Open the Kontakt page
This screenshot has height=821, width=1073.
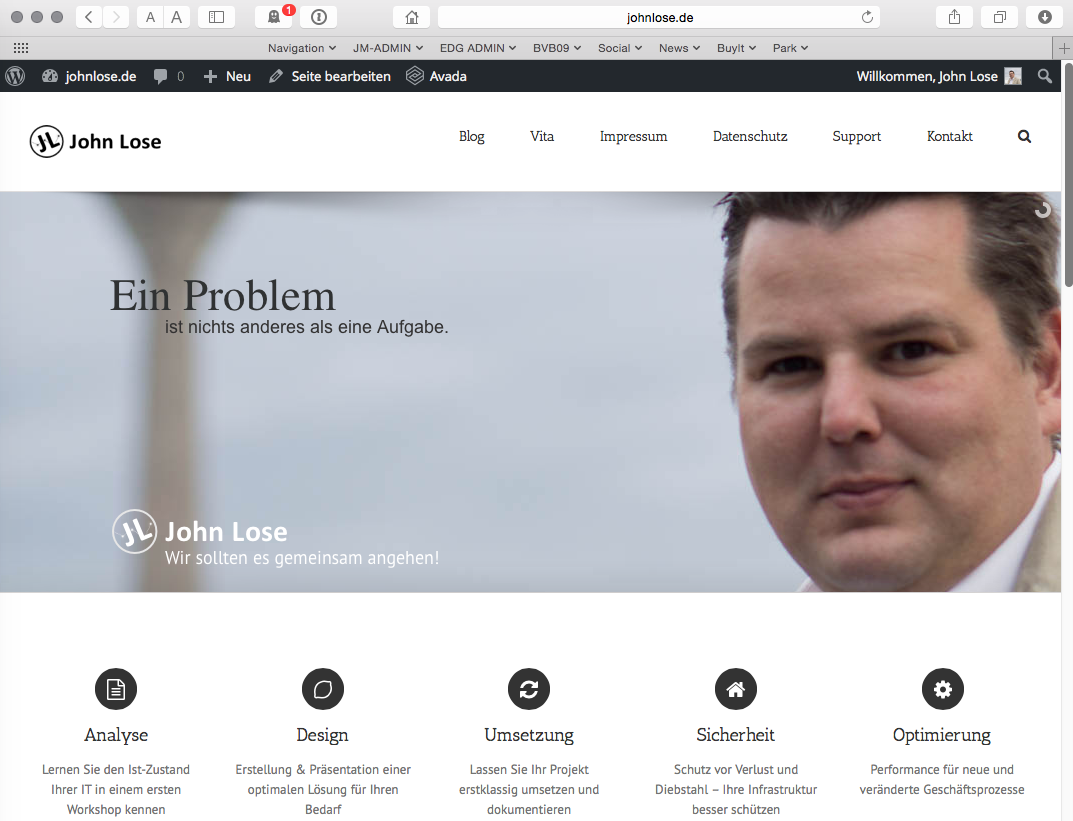[950, 136]
